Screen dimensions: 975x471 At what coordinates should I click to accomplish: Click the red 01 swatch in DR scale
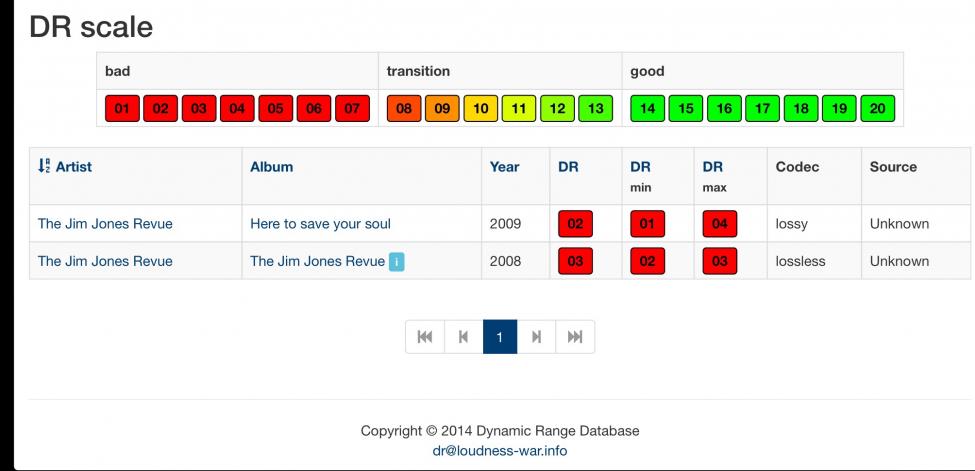pos(122,108)
